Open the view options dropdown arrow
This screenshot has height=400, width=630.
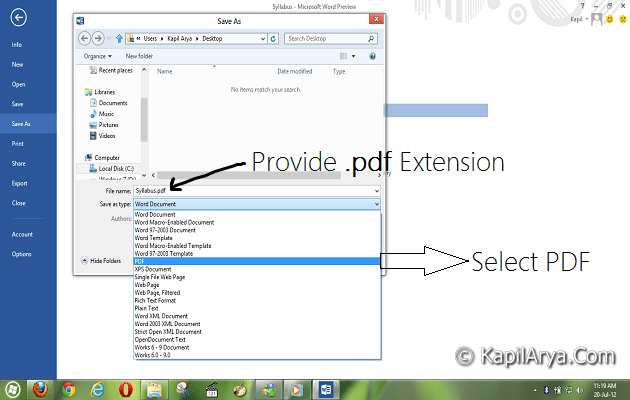354,56
